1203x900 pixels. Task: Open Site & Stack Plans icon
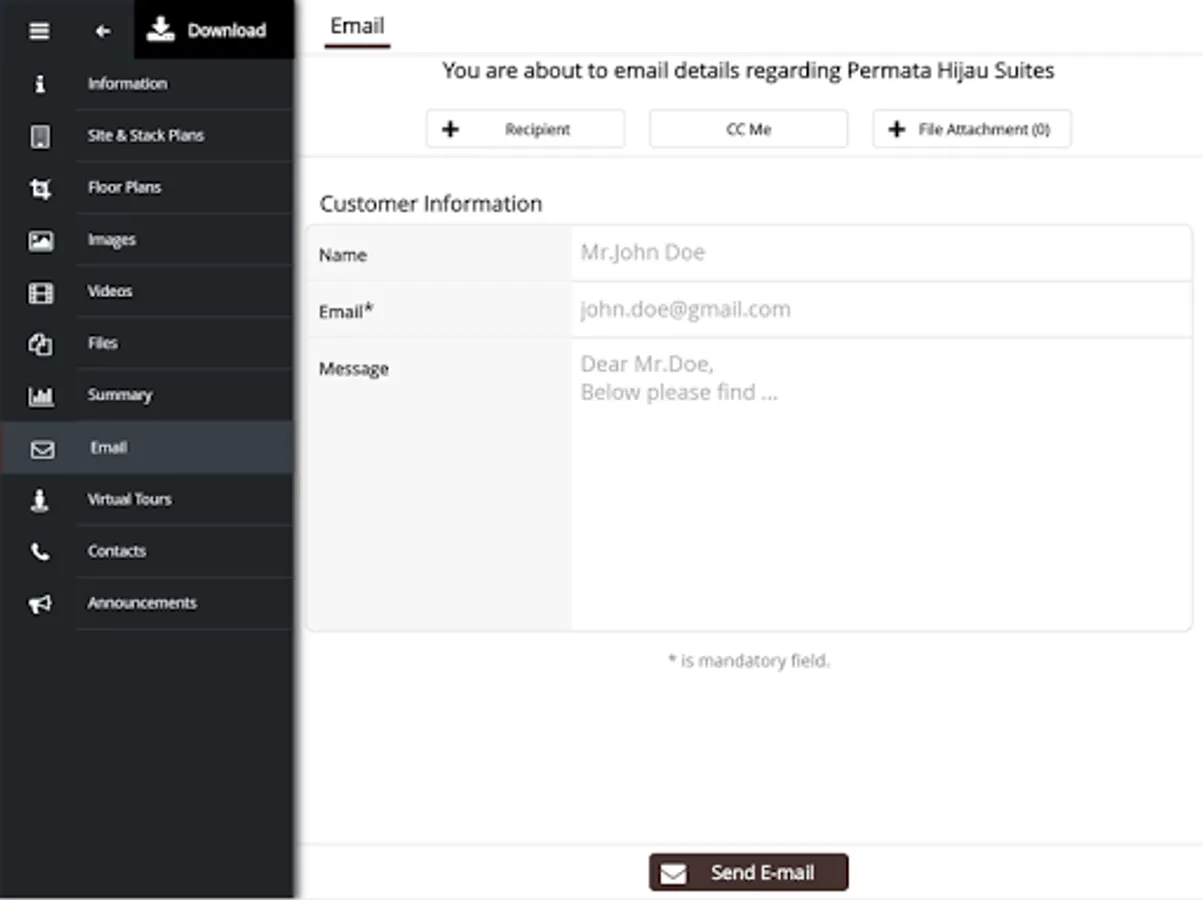[40, 136]
